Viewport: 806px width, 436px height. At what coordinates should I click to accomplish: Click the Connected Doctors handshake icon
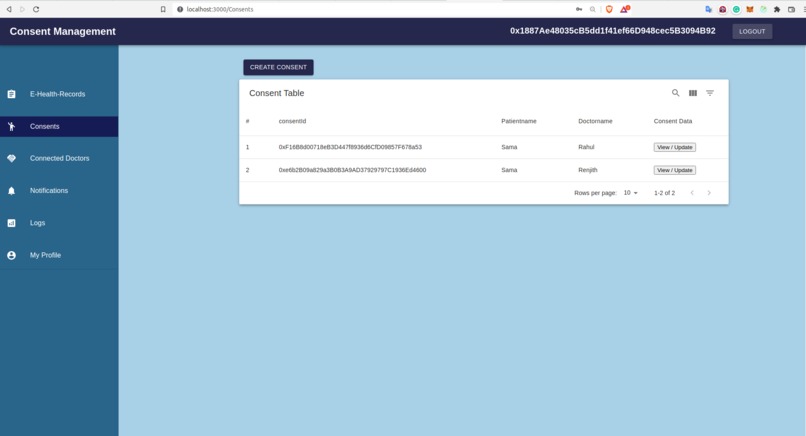point(11,158)
